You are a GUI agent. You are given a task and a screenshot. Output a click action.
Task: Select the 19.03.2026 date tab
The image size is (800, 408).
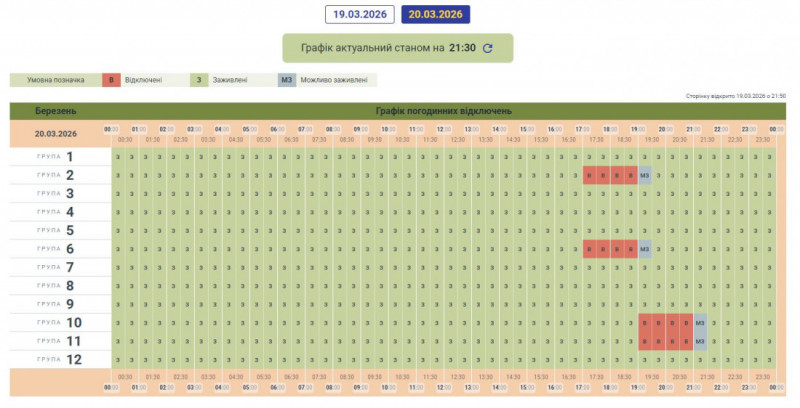pyautogui.click(x=358, y=14)
